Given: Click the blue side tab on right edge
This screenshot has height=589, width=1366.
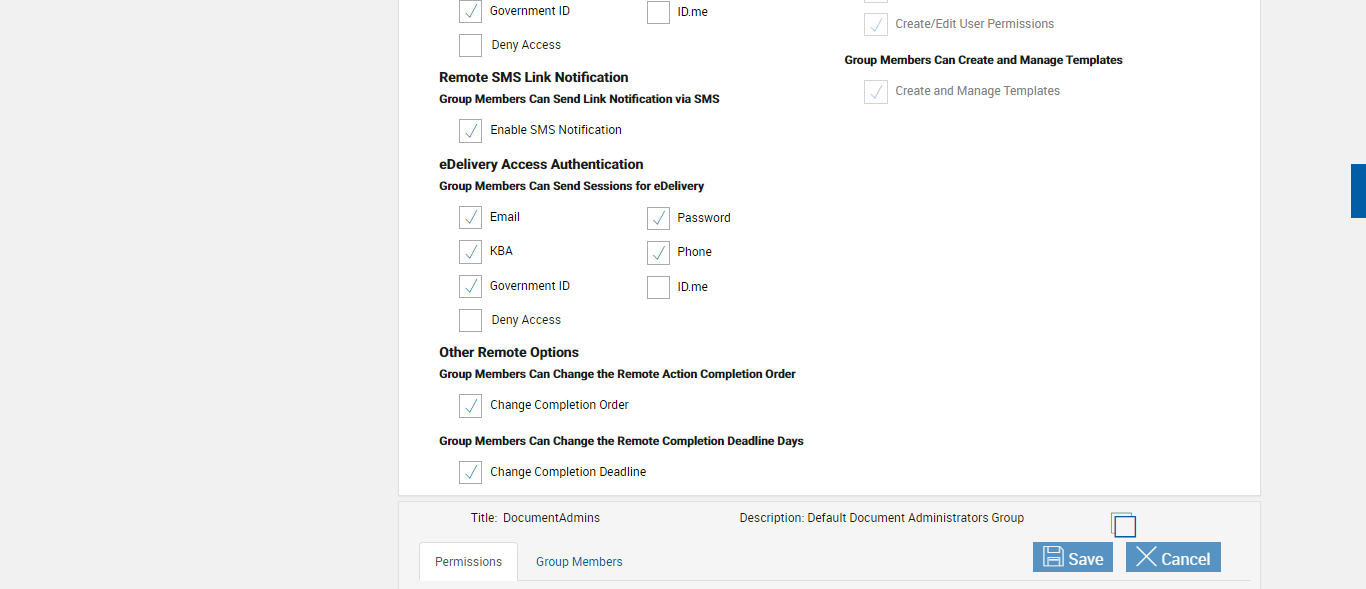Looking at the screenshot, I should 1358,191.
